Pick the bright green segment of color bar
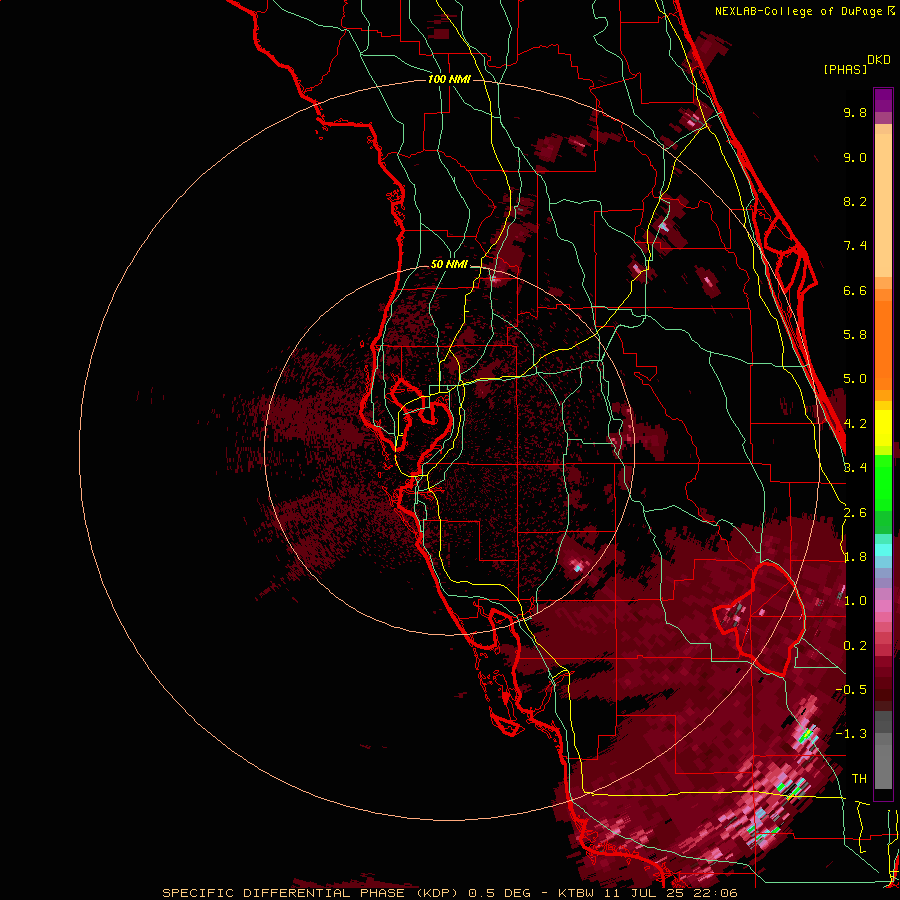 point(883,482)
